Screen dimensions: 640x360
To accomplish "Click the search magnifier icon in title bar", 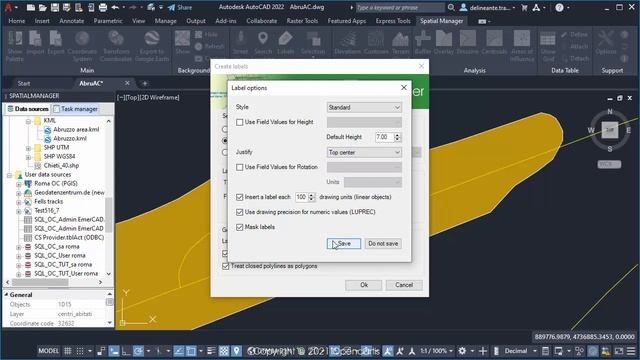I will (451, 7).
